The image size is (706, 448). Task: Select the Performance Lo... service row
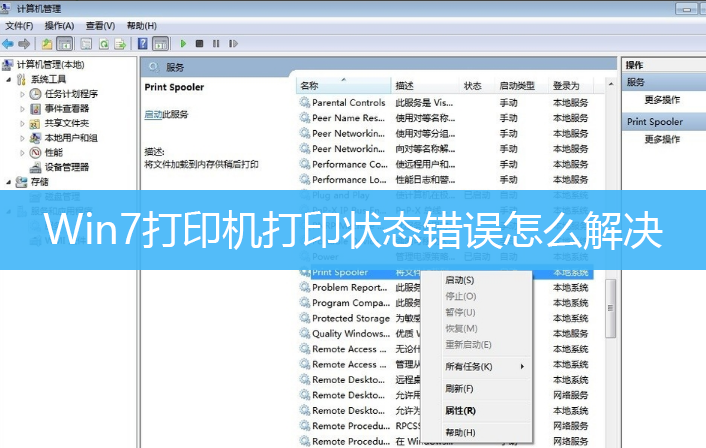tap(446, 180)
